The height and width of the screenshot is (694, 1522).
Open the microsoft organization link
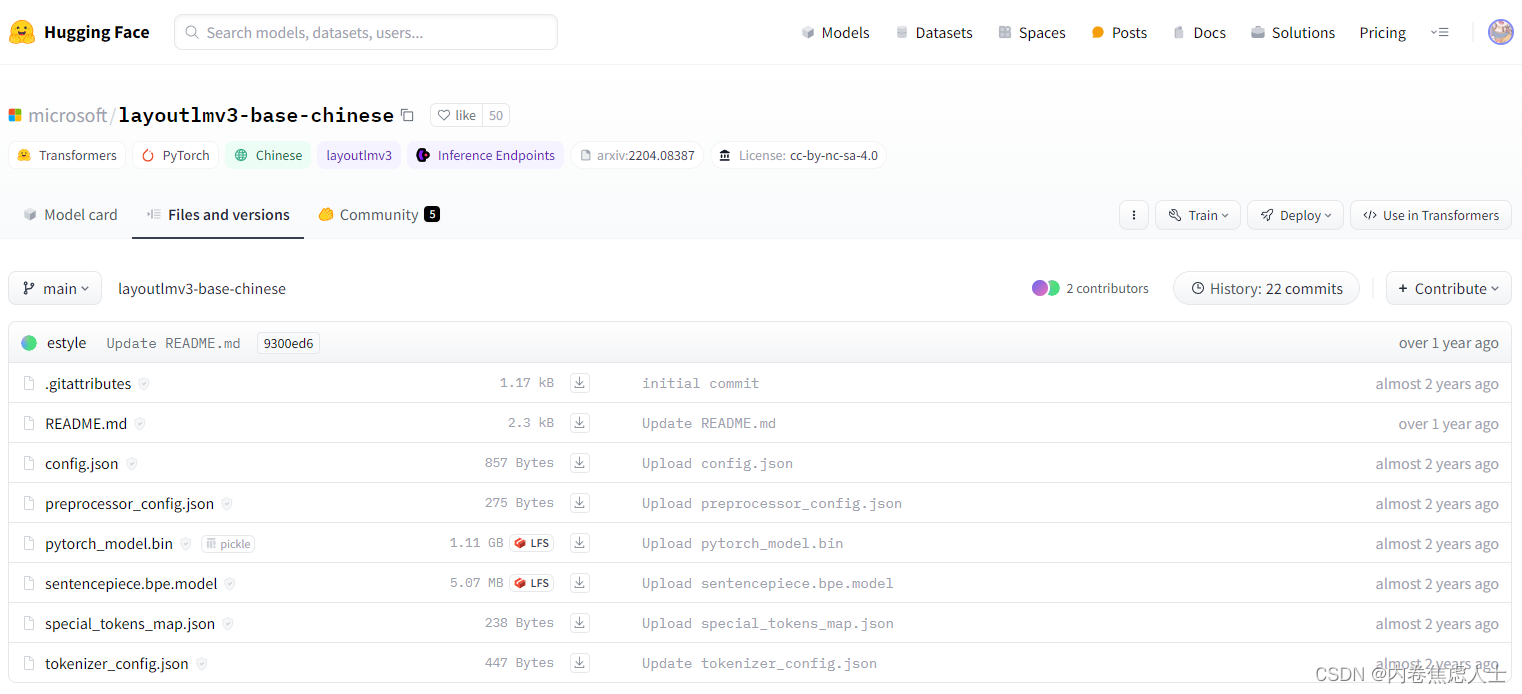point(67,116)
